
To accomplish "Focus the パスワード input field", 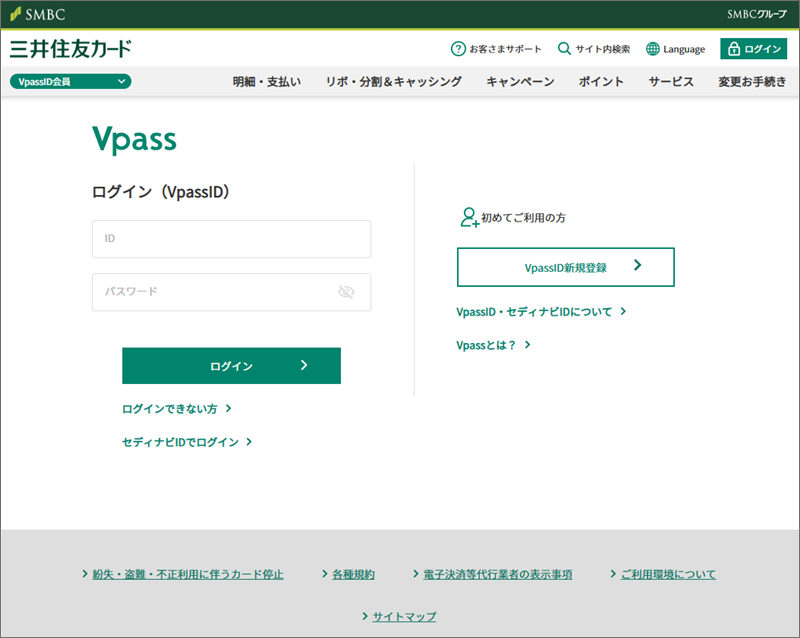I will coord(232,292).
